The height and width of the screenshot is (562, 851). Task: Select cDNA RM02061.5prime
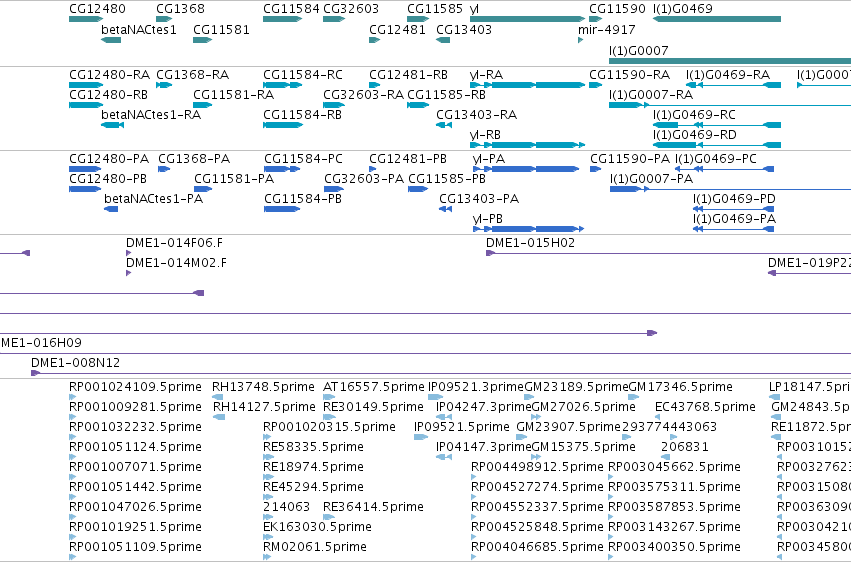click(315, 546)
